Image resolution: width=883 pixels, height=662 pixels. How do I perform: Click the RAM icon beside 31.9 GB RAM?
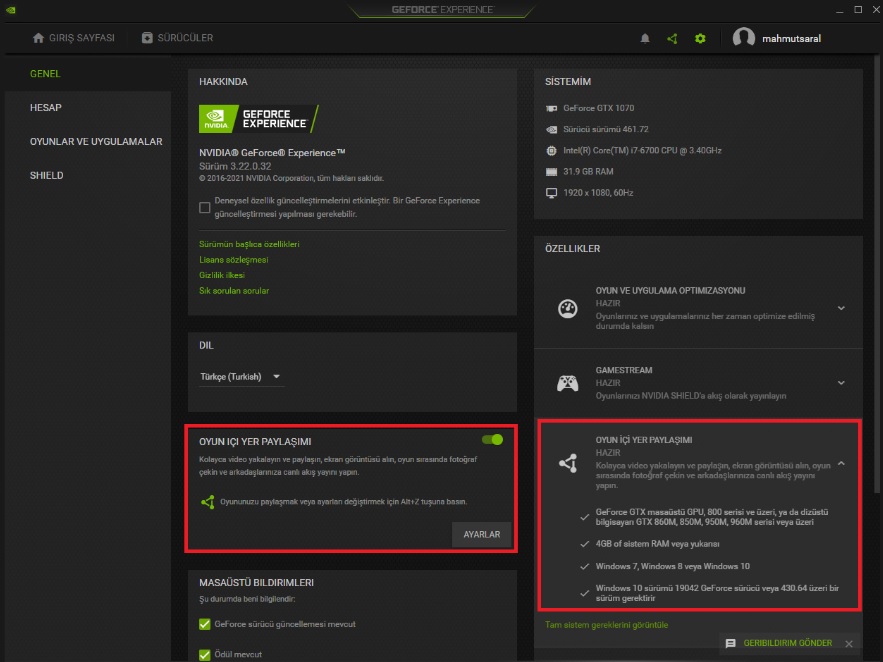click(x=551, y=172)
